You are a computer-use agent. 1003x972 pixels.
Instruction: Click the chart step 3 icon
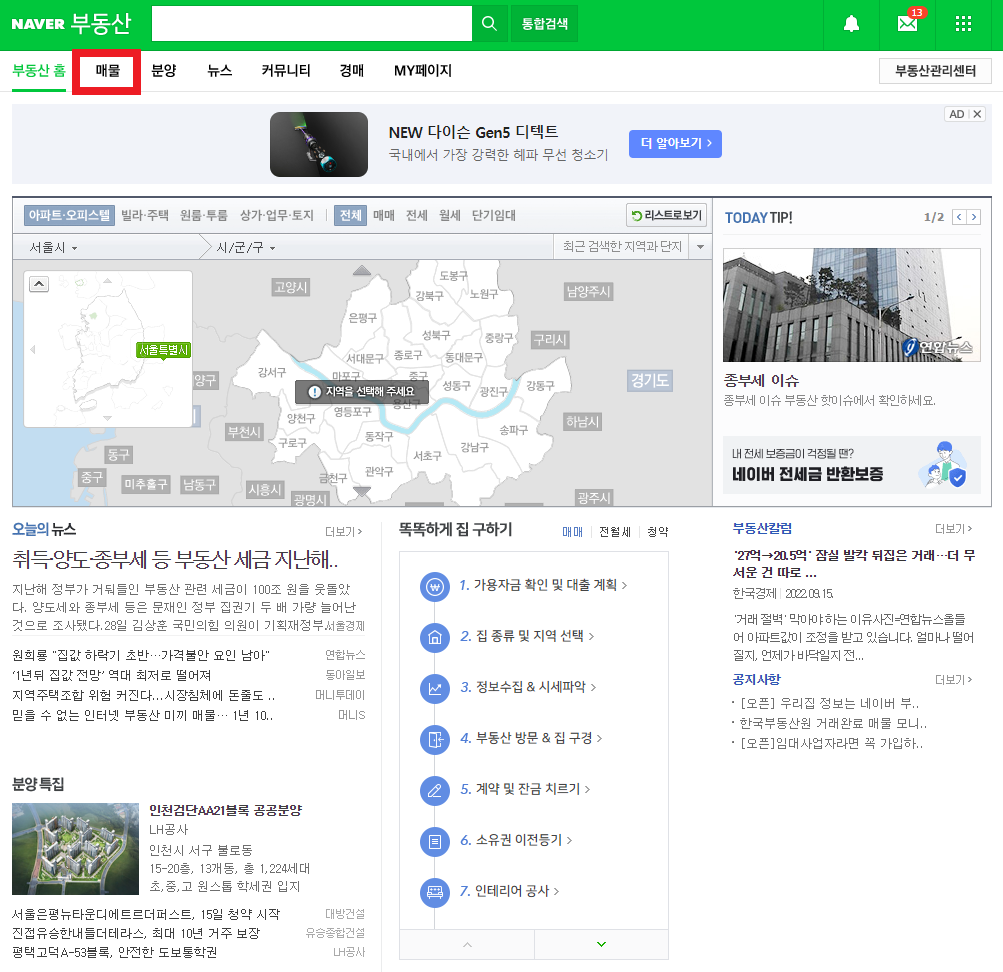click(435, 689)
